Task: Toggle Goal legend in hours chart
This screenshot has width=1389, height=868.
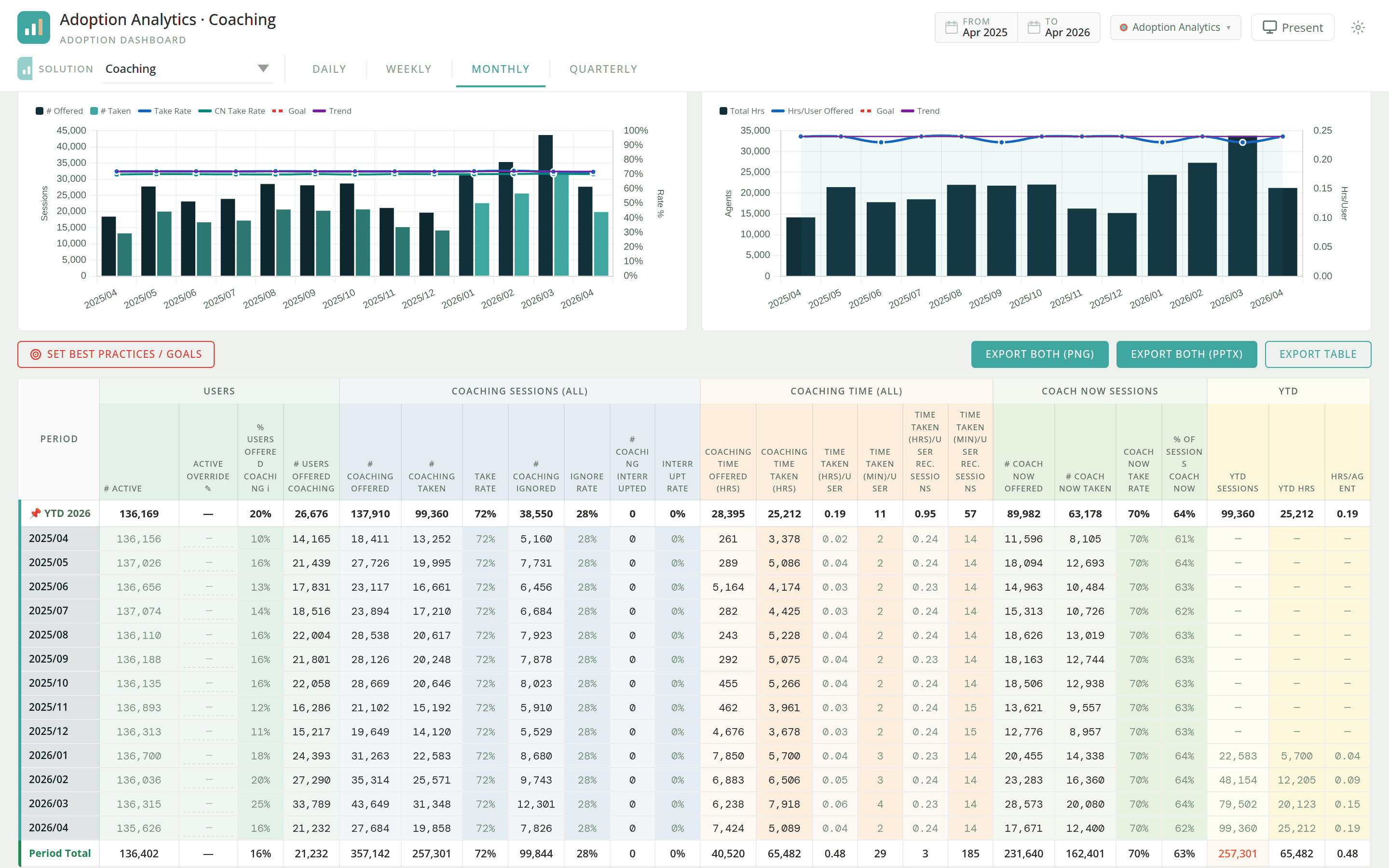Action: pyautogui.click(x=877, y=111)
